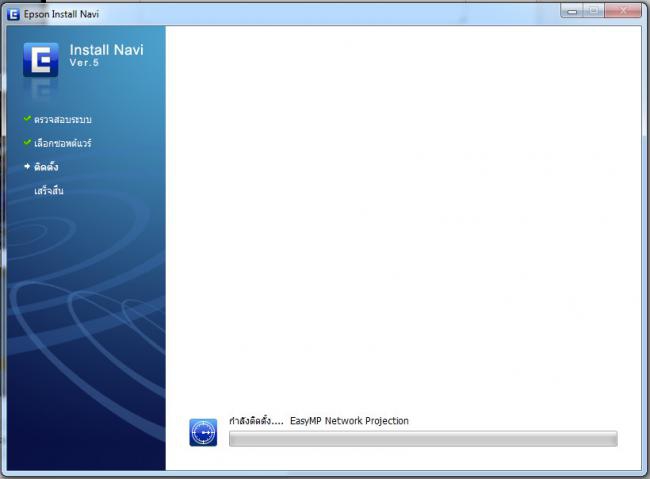Select the เลือกซอฟต์แวร์ step
This screenshot has height=479, width=650.
click(x=63, y=143)
